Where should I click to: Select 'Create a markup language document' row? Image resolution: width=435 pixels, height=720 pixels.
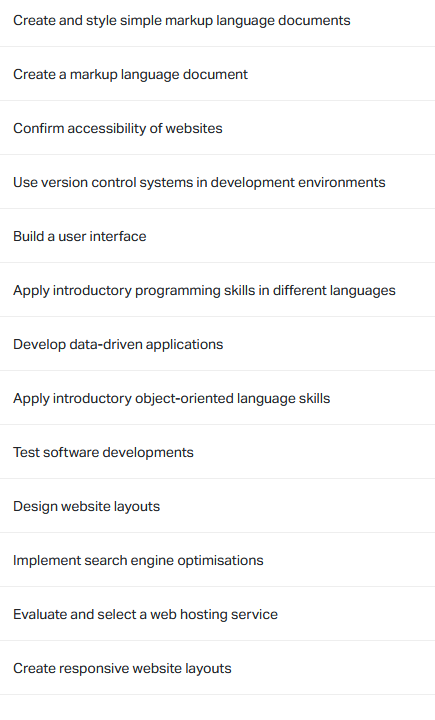[x=217, y=74]
